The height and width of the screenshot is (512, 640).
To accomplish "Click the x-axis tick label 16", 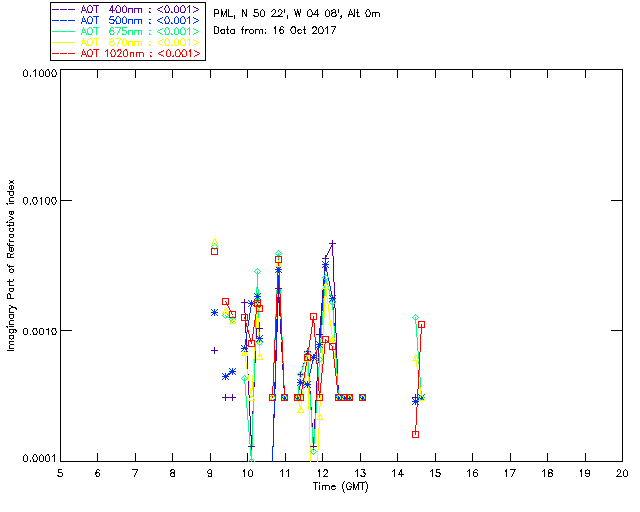I will pos(472,473).
